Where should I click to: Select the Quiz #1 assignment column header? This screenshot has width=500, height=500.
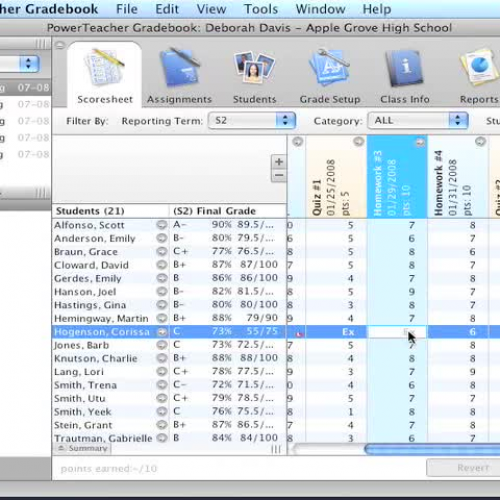point(336,177)
